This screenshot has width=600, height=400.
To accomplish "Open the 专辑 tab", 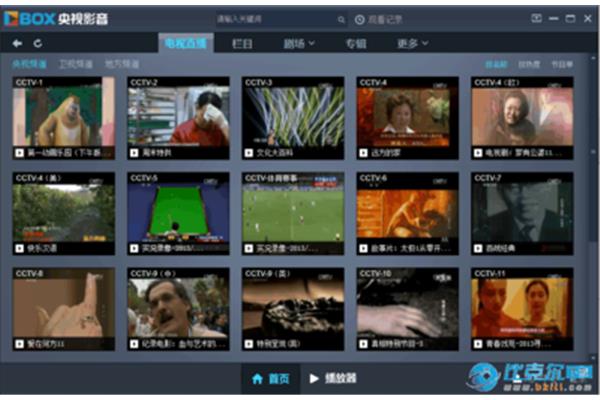I will click(x=356, y=44).
